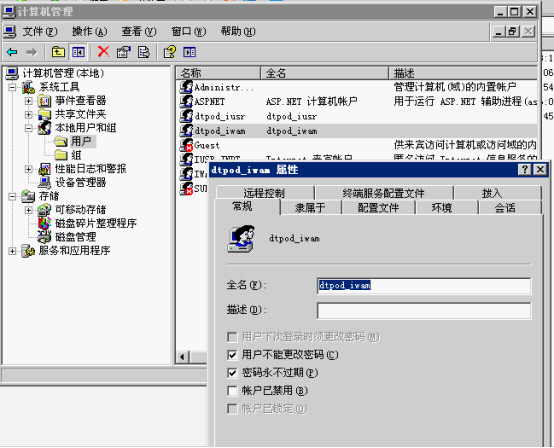Viewport: 554px width, 448px height.
Task: Click the help question mark toolbar icon
Action: click(x=170, y=52)
